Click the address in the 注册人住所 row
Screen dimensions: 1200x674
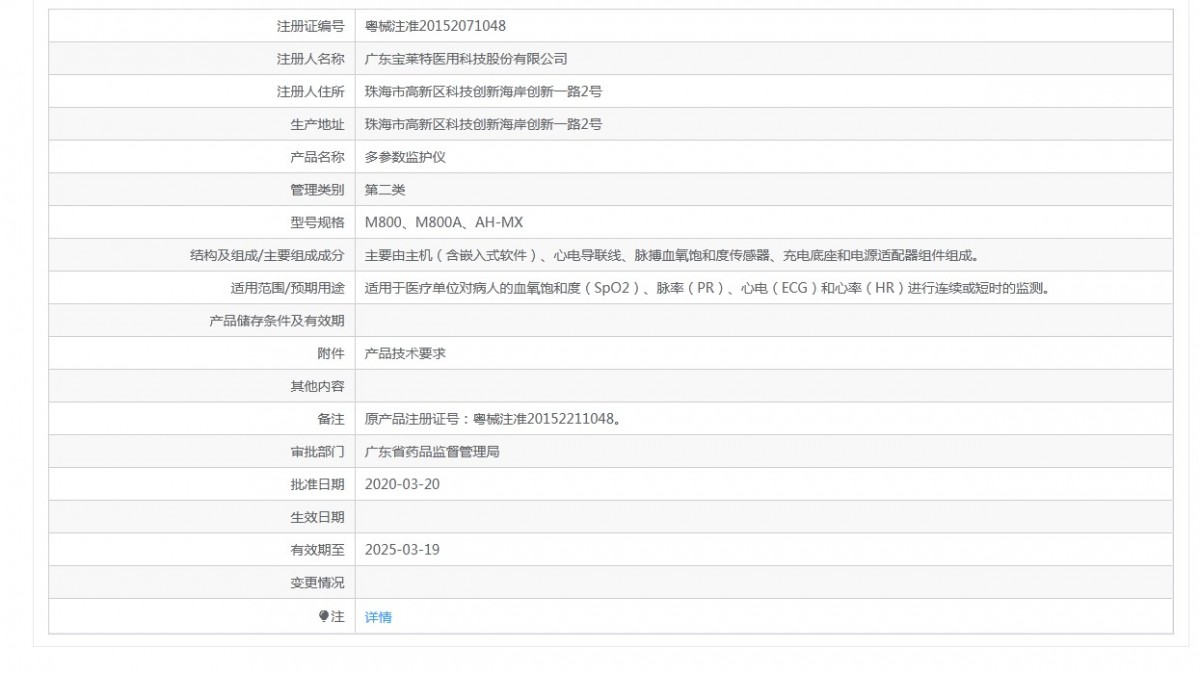click(483, 92)
